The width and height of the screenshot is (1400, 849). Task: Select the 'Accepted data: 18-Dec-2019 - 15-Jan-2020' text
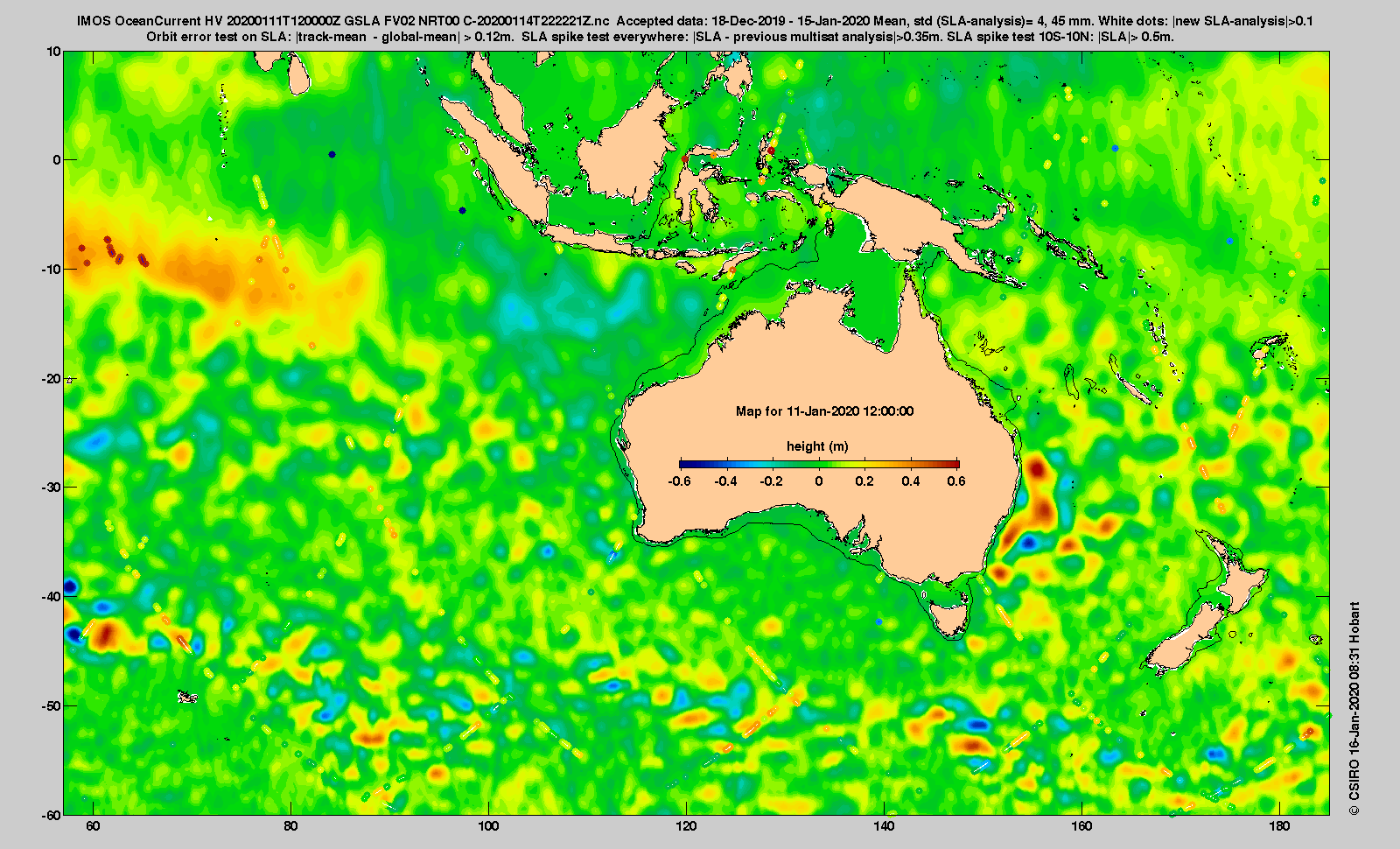tap(744, 21)
